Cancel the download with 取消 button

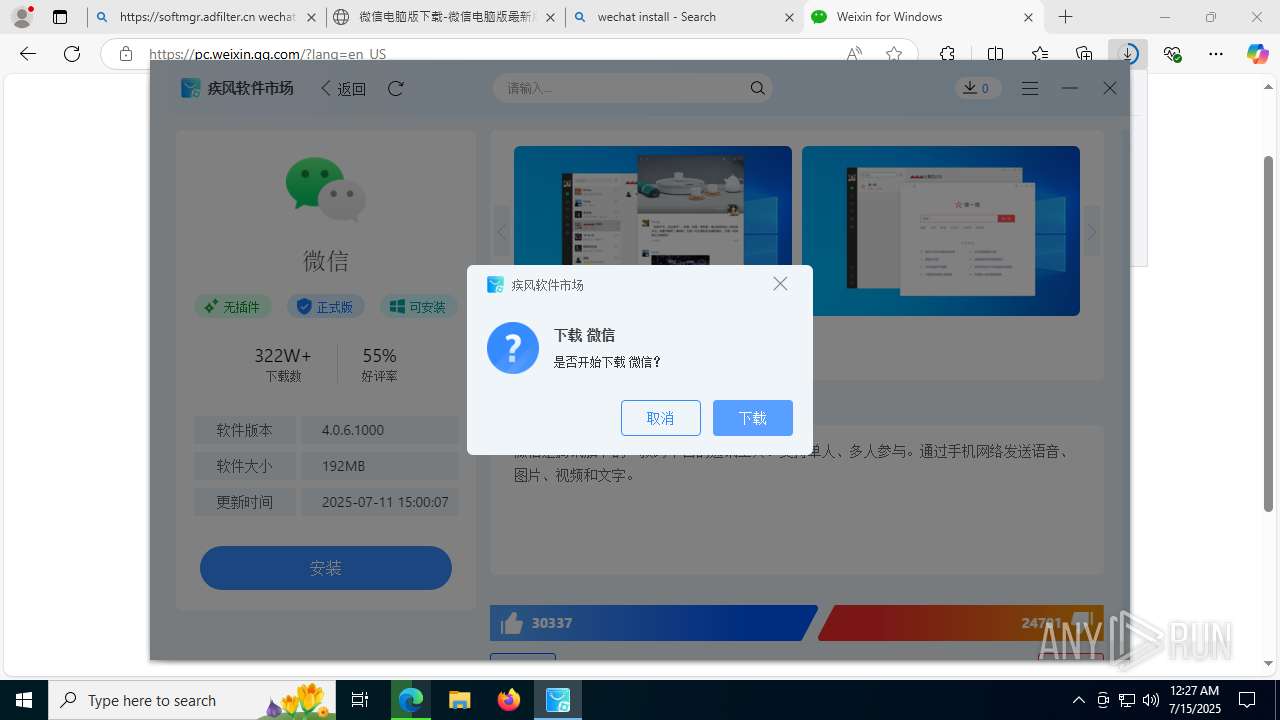[660, 418]
